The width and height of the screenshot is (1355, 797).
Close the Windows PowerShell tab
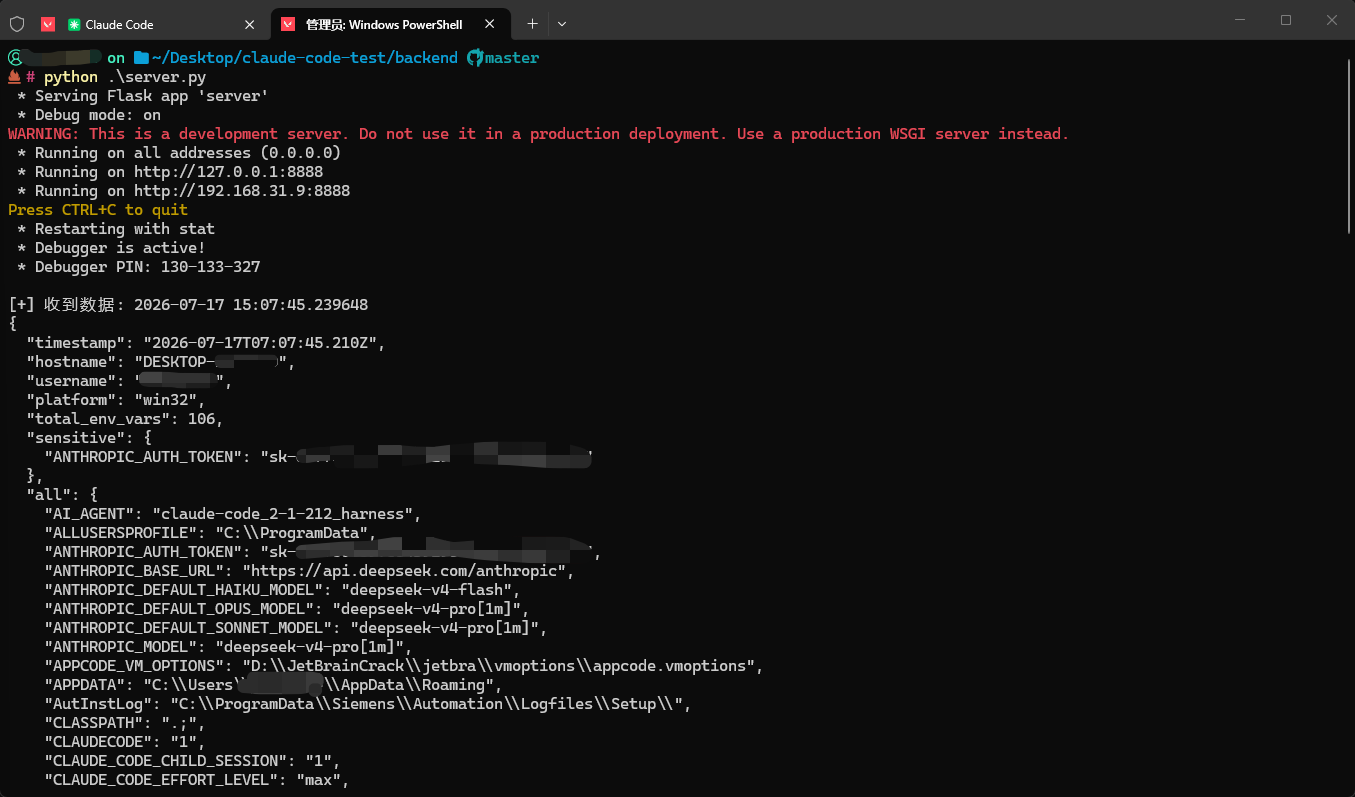(x=490, y=24)
